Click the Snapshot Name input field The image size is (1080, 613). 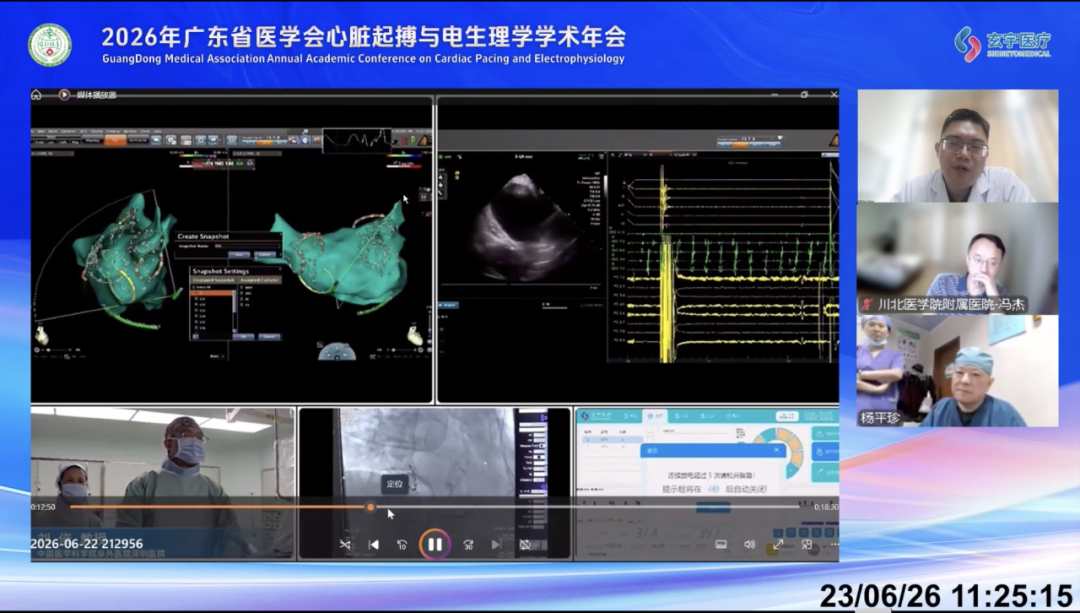[x=246, y=246]
